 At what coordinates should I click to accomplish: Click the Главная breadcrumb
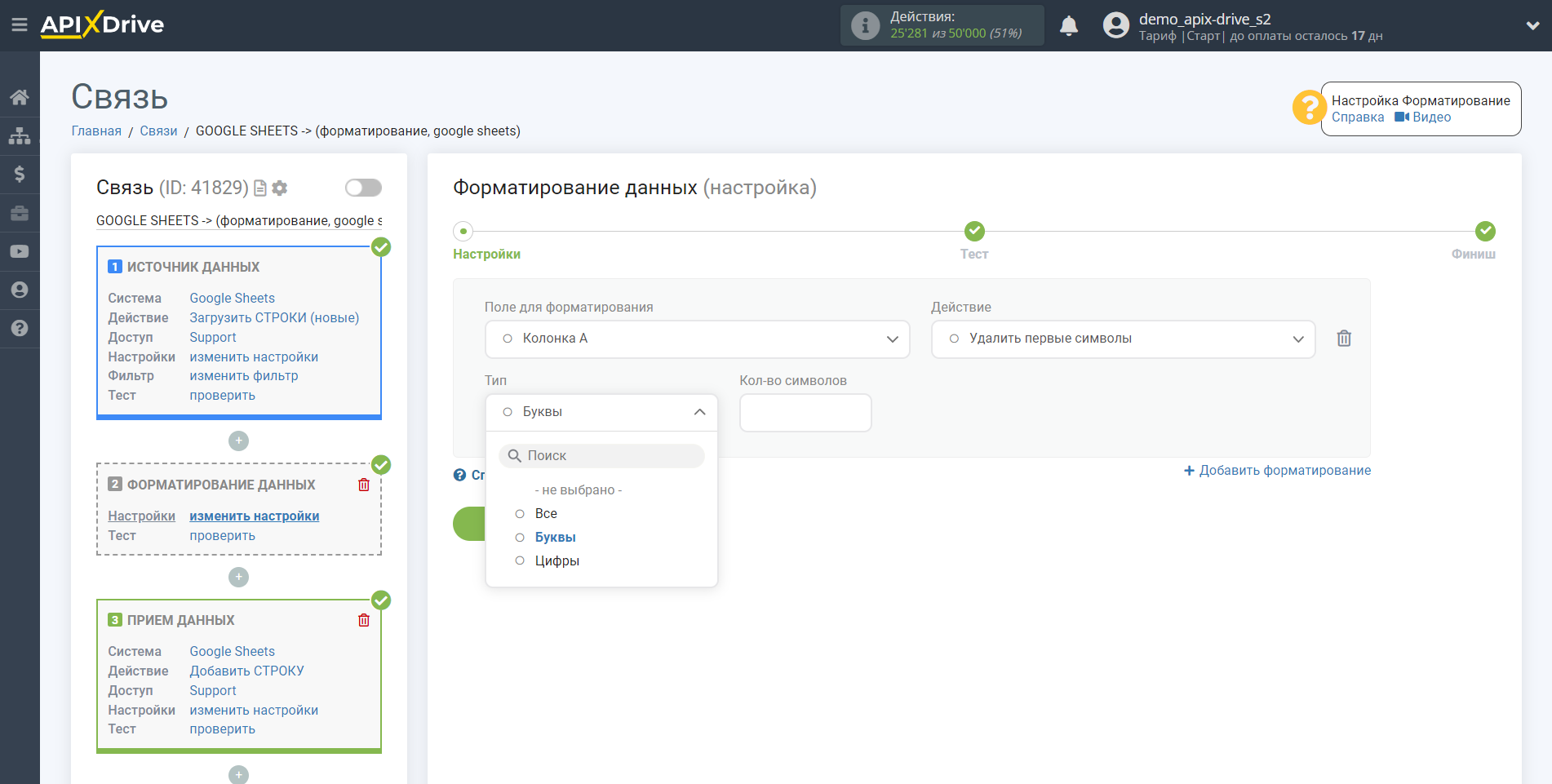96,131
